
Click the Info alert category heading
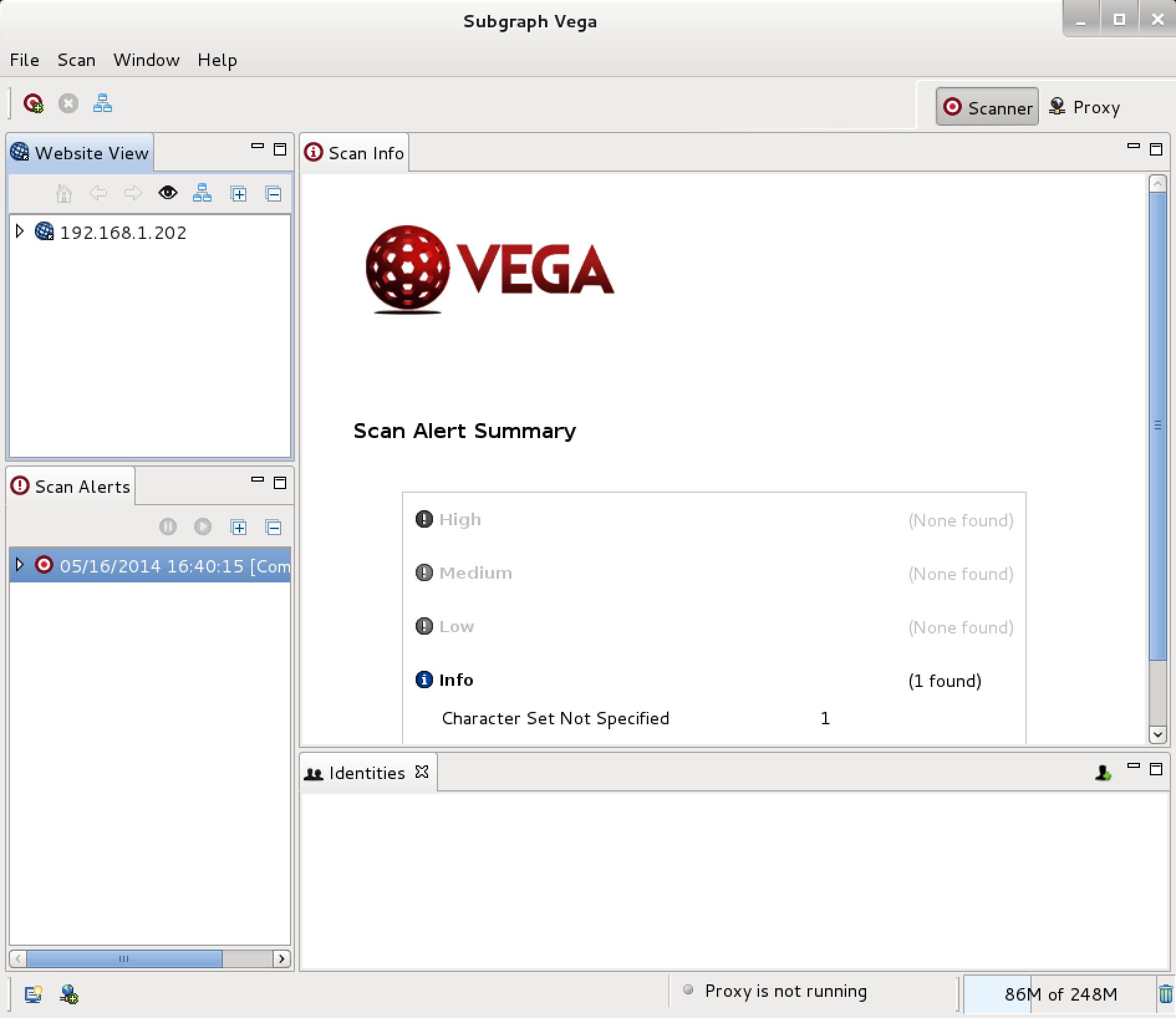(455, 680)
